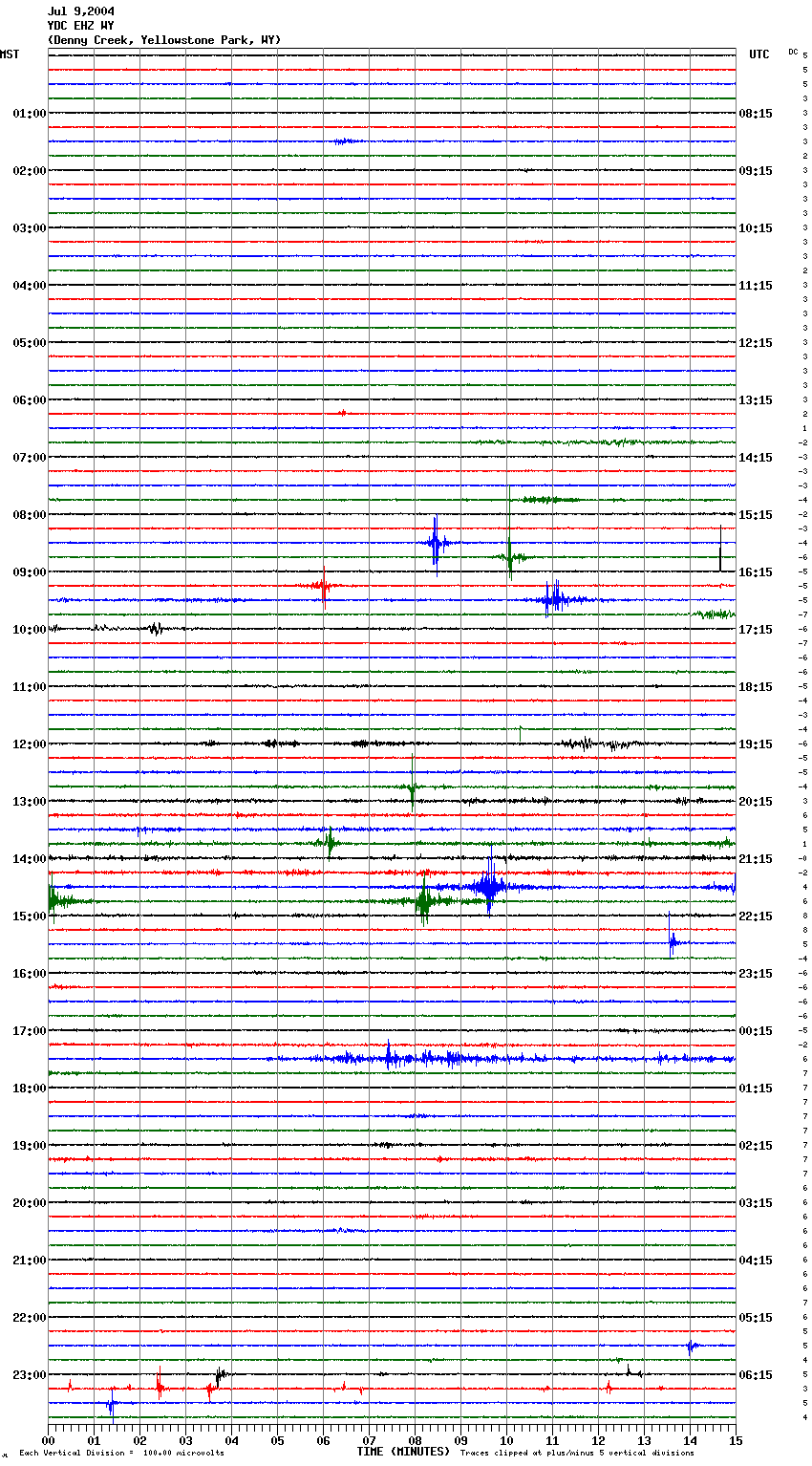The height and width of the screenshot is (1466, 812).
Task: Click the 02:15 UTC time label
Action: coord(756,1146)
